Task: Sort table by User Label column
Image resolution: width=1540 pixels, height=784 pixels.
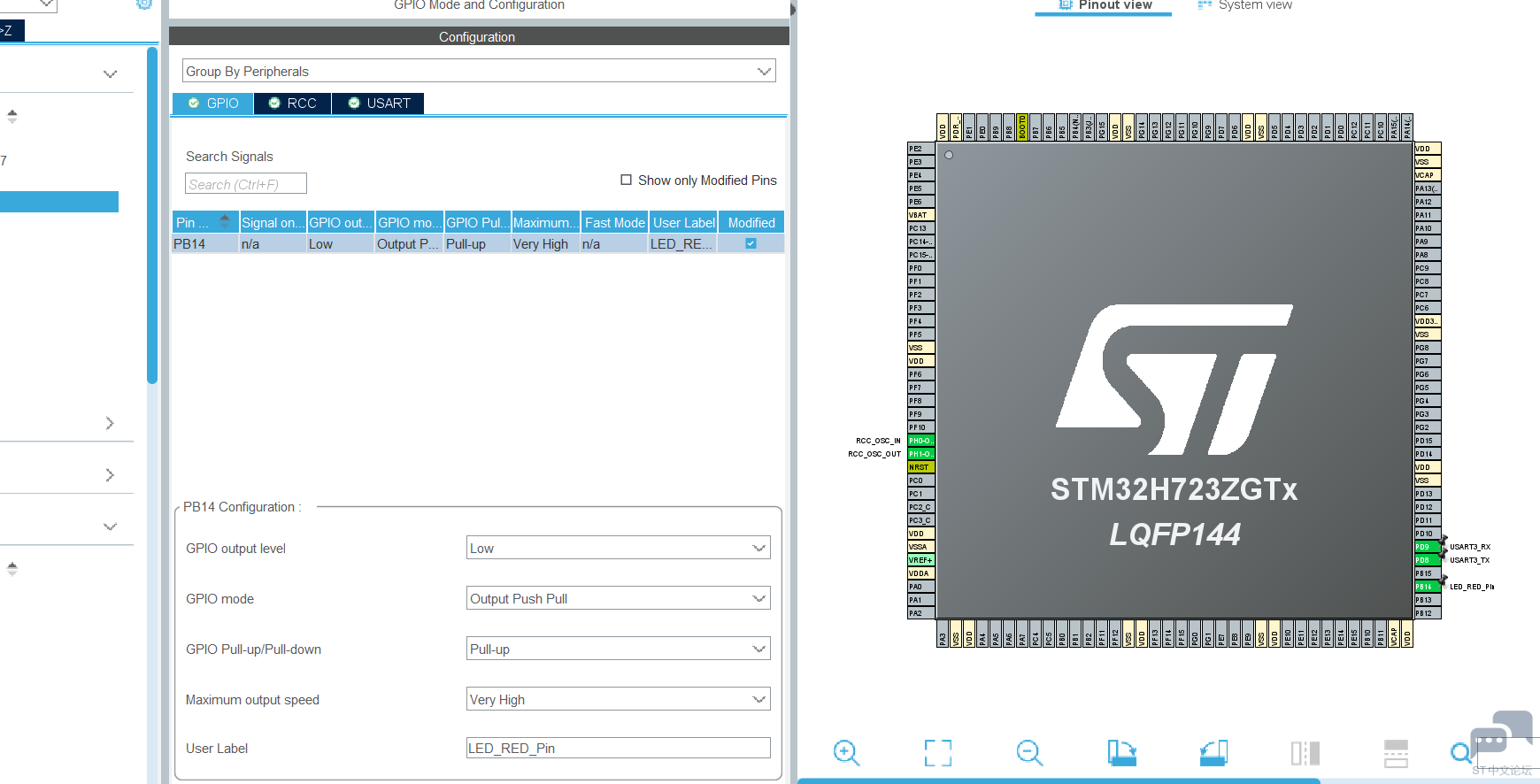Action: pos(683,222)
